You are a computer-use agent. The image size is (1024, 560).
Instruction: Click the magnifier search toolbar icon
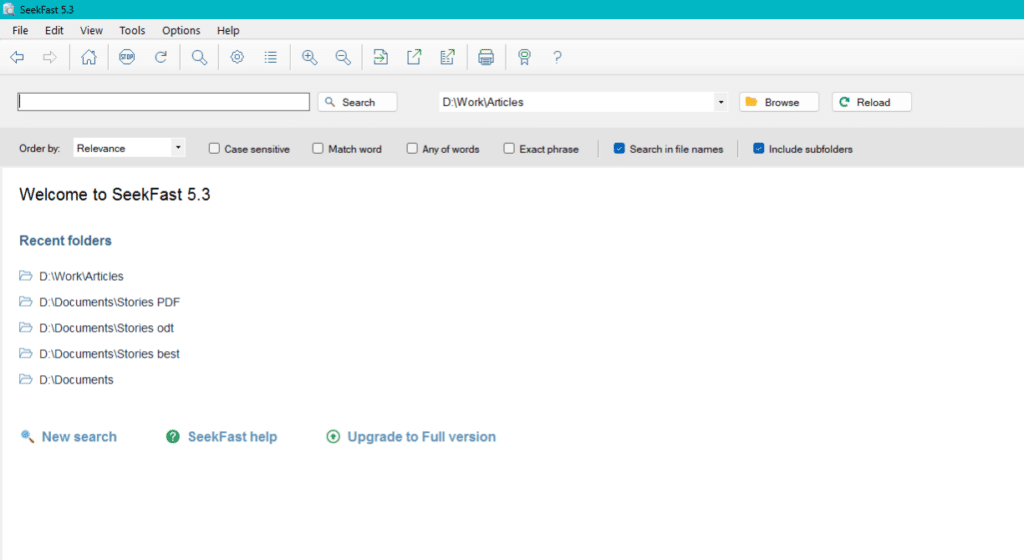coord(199,57)
